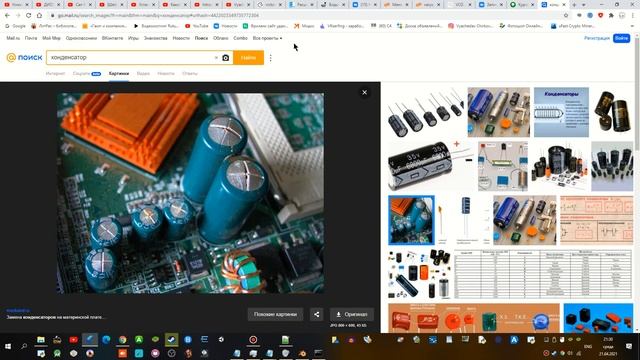Open Одноклассники in the top menu
This screenshot has width=640, height=360.
[x=81, y=38]
